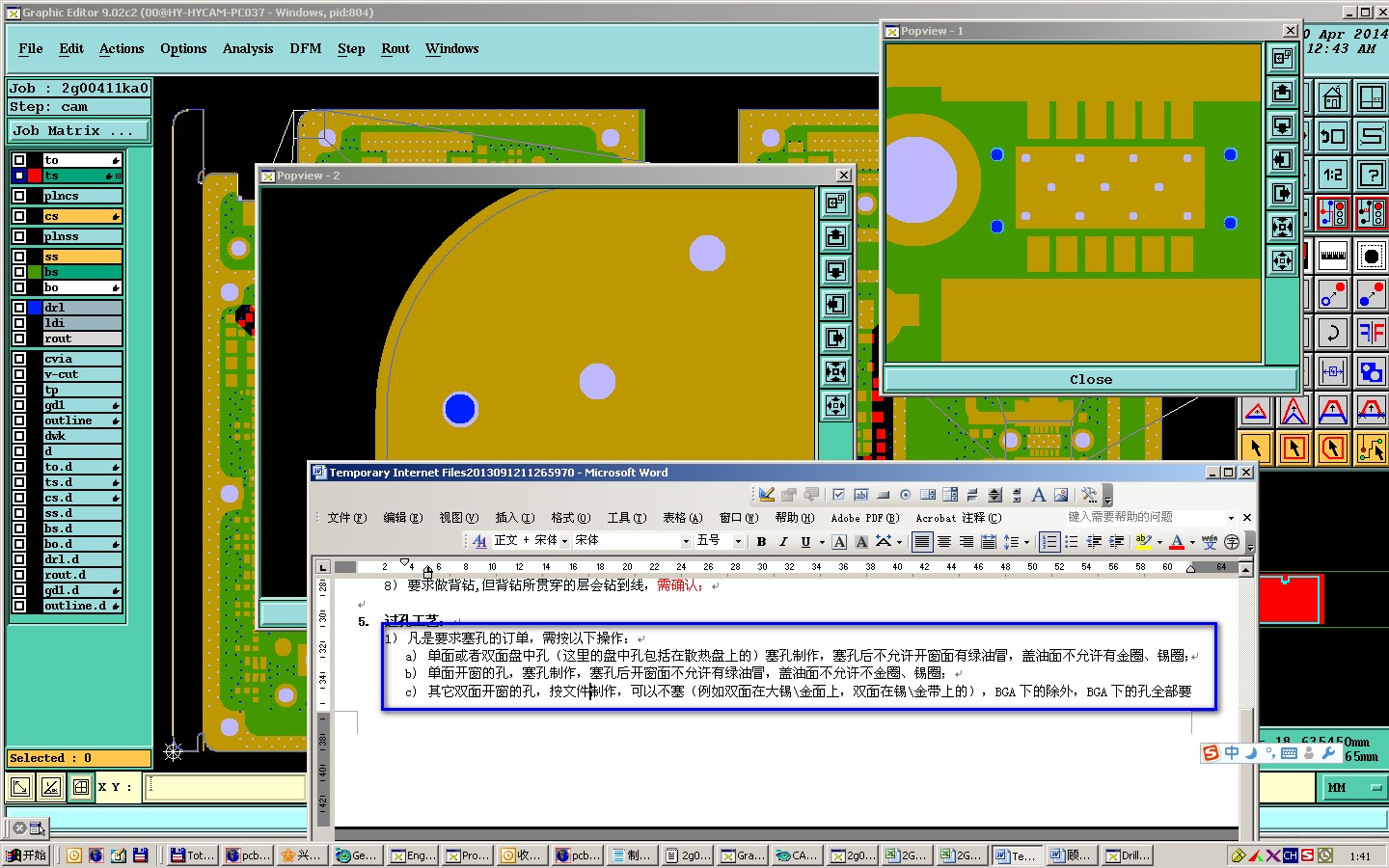Image resolution: width=1389 pixels, height=868 pixels.
Task: Open the 表格(A) menu in Word
Action: click(x=682, y=518)
